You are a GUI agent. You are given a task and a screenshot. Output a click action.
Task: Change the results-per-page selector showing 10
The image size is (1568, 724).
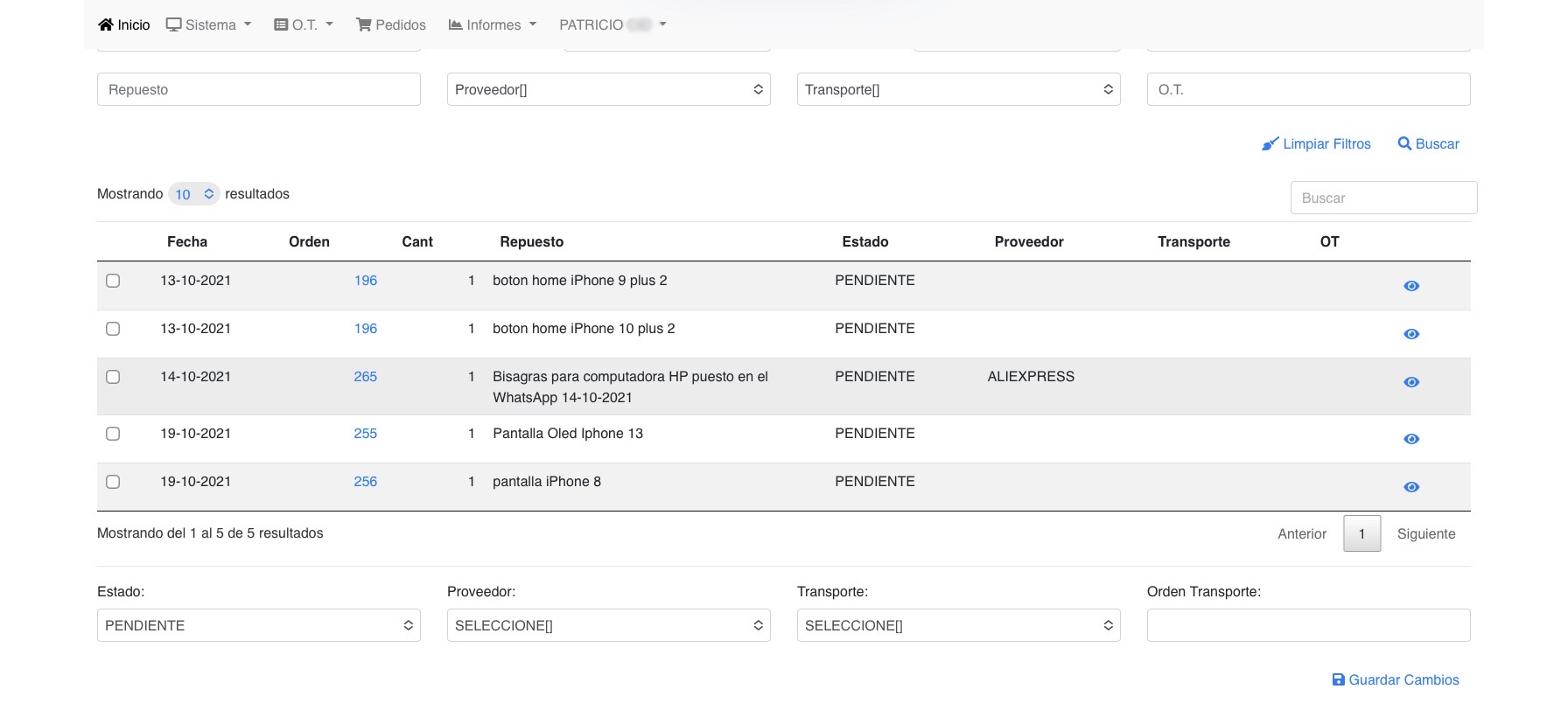coord(193,194)
